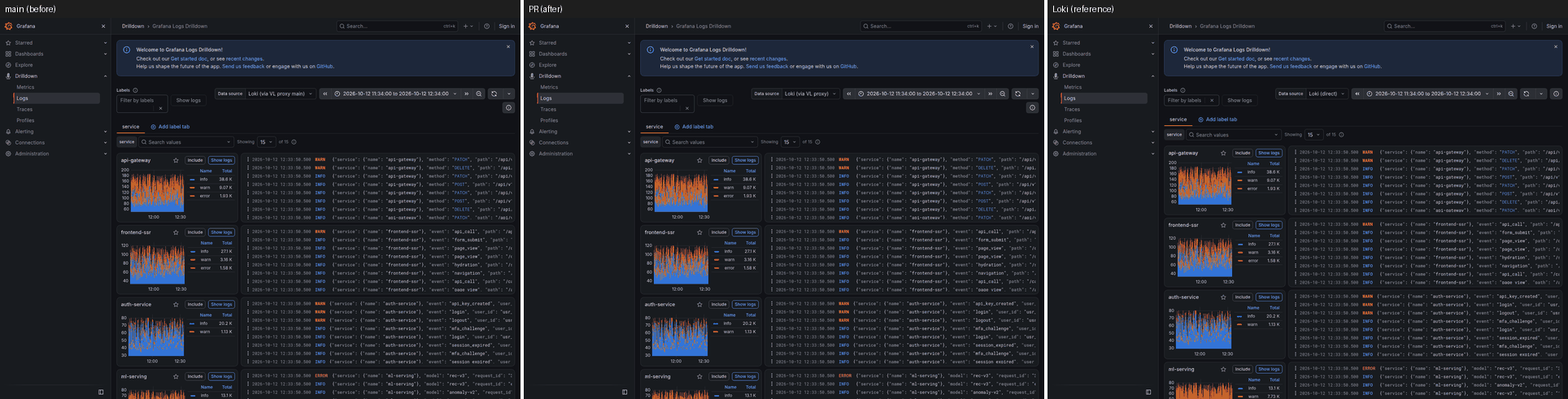This screenshot has height=399, width=1568.
Task: Click the api-gateway chart in Loki (reference) panel
Action: 1200,186
